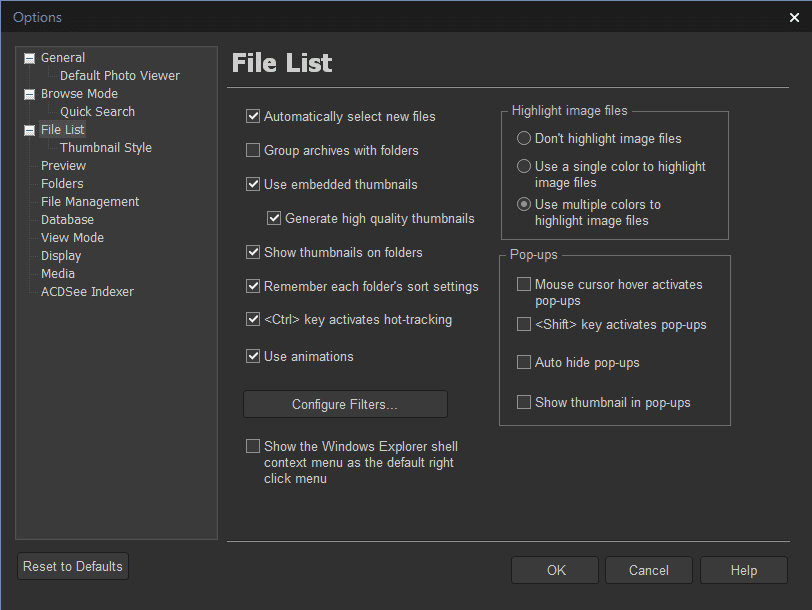Image resolution: width=812 pixels, height=610 pixels.
Task: Open the Default Photo Viewer settings
Action: [119, 76]
